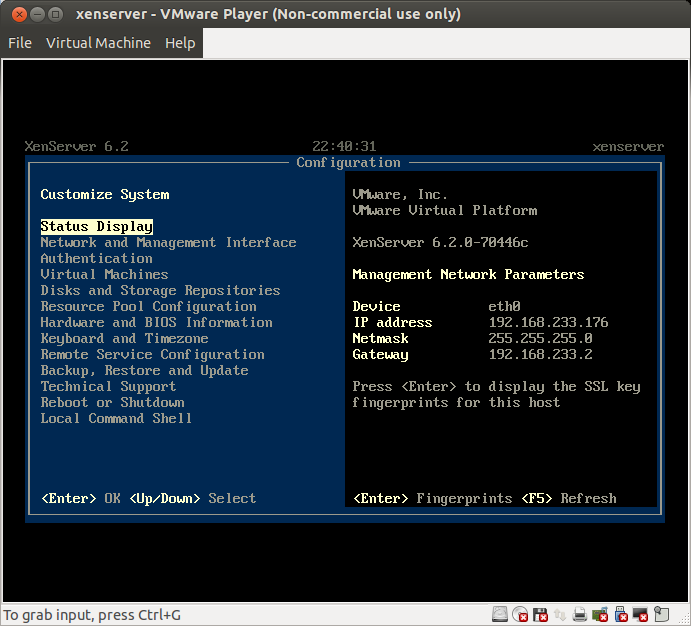Click the <Enter> OK hint
The image size is (691, 626).
tap(81, 499)
